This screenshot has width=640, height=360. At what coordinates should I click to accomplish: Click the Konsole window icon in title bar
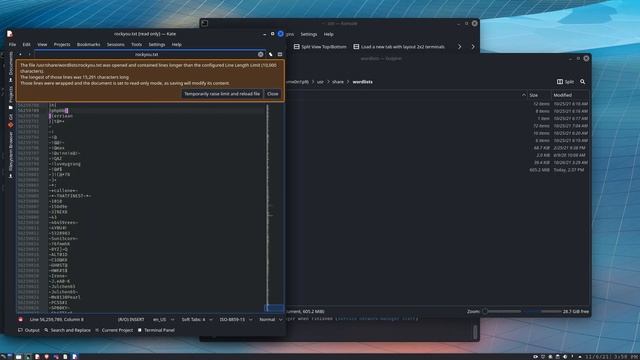(204, 23)
